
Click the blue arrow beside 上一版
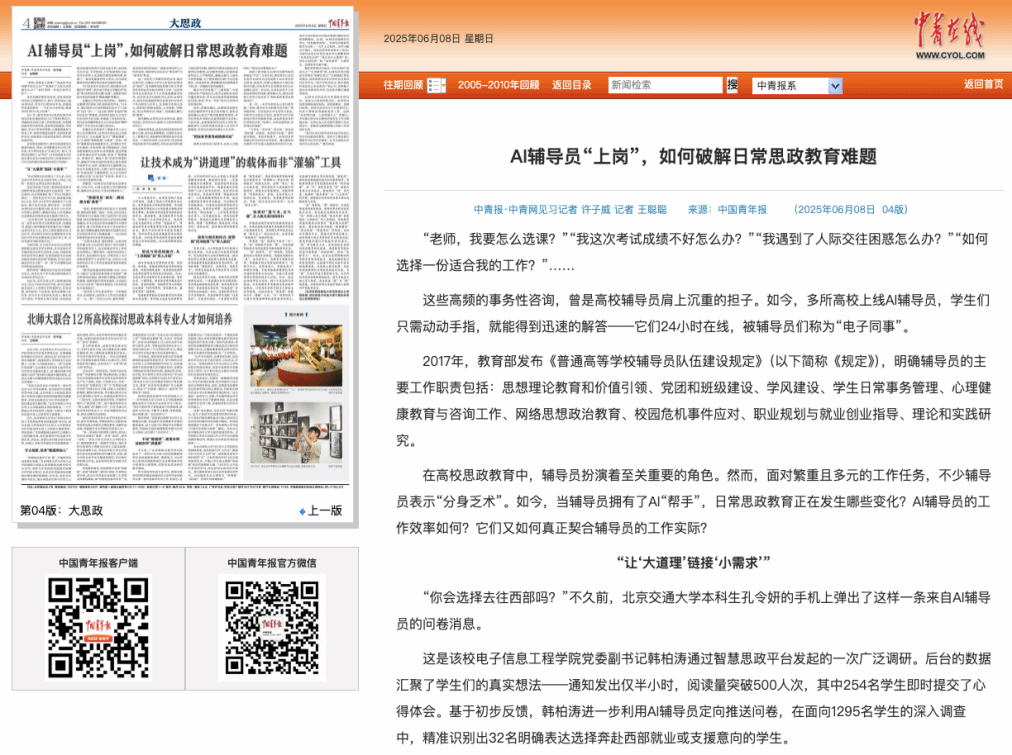point(302,511)
